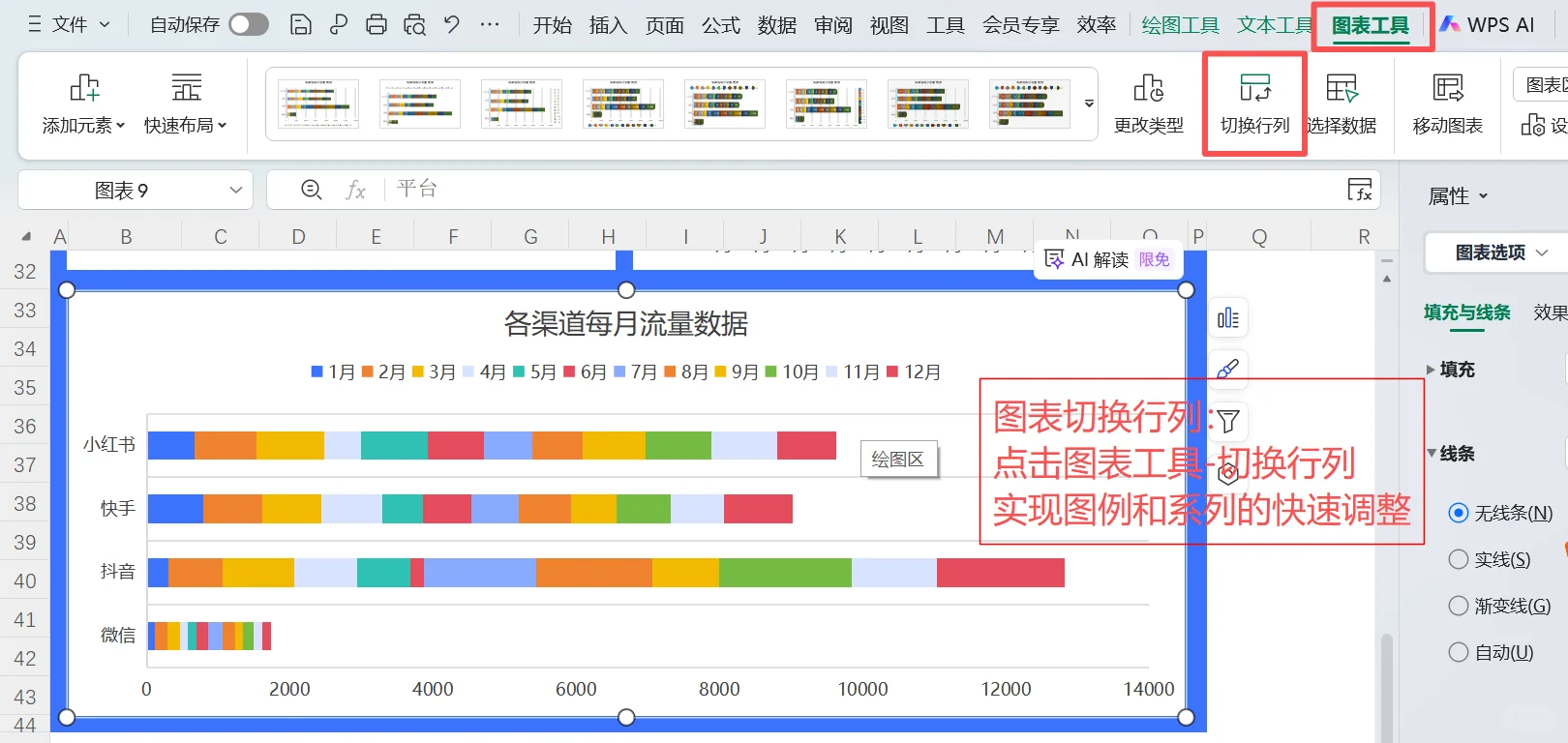Click the formula editor icon at bar end
The width and height of the screenshot is (1568, 743).
(1360, 190)
